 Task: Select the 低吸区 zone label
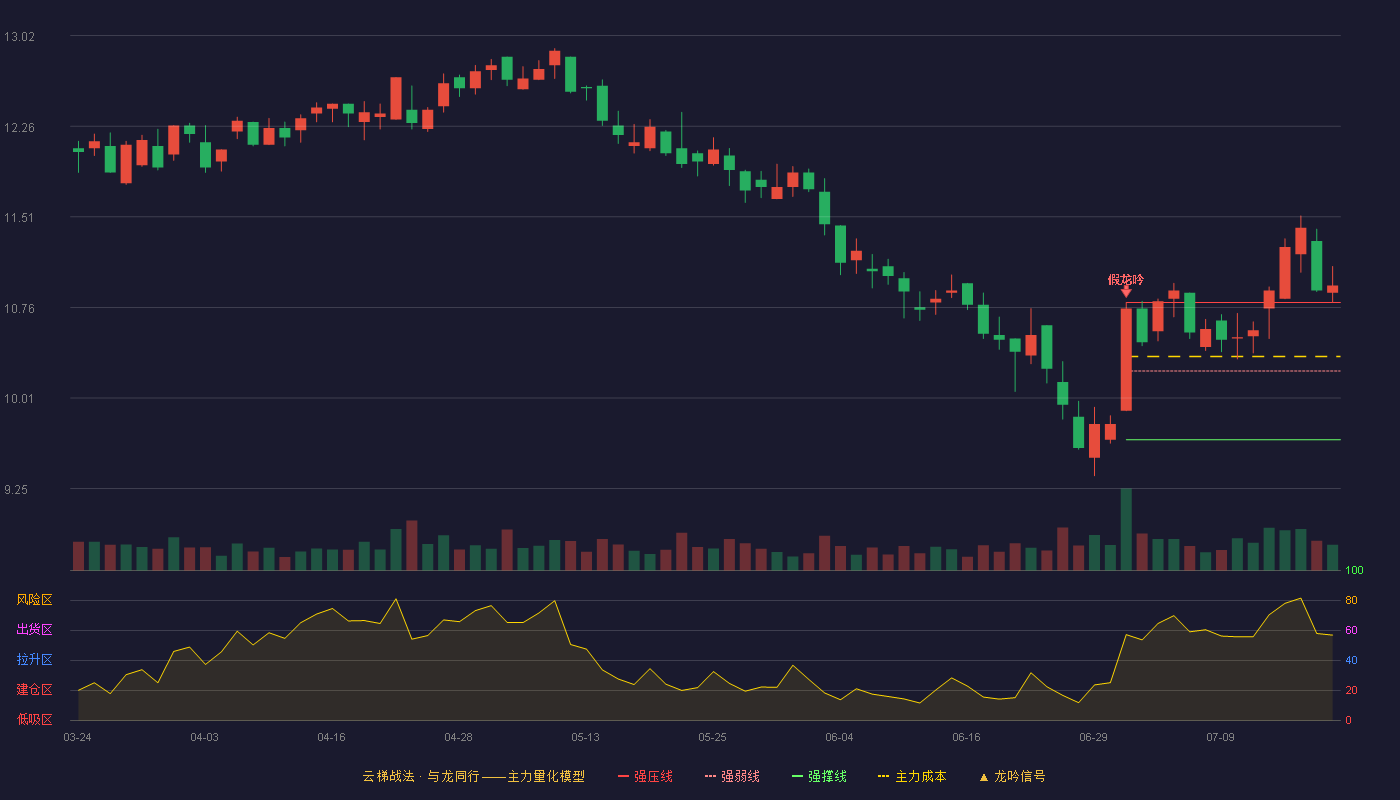34,719
